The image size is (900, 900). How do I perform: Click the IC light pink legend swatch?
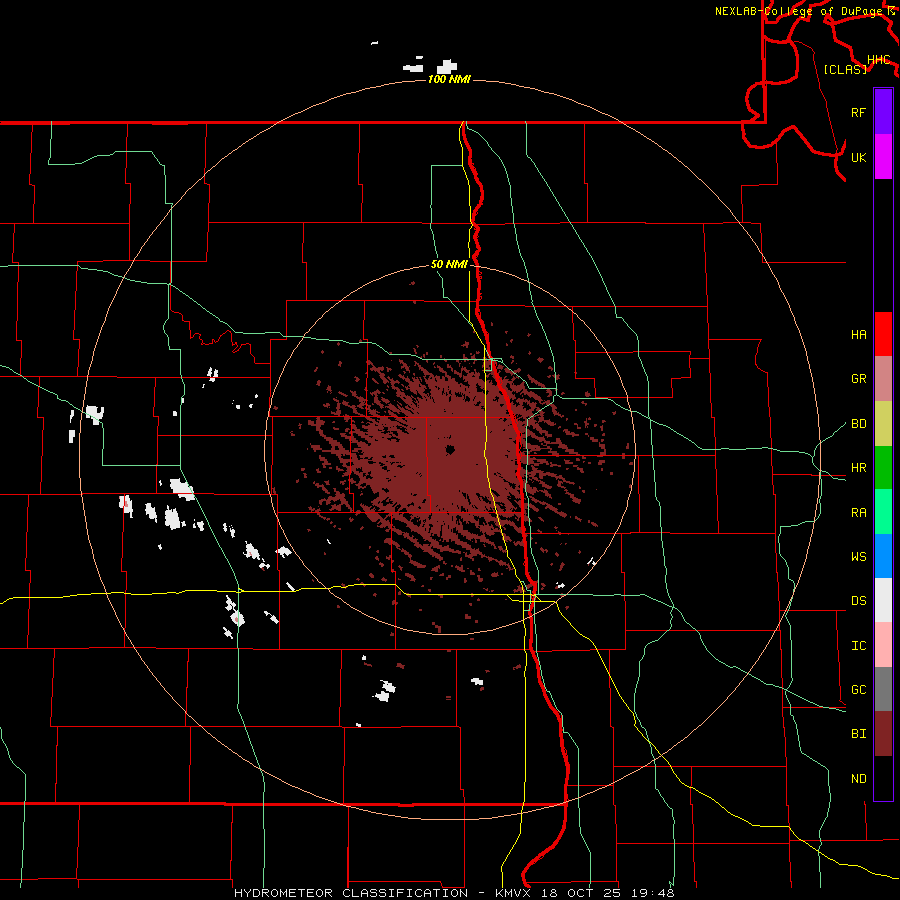coord(883,645)
